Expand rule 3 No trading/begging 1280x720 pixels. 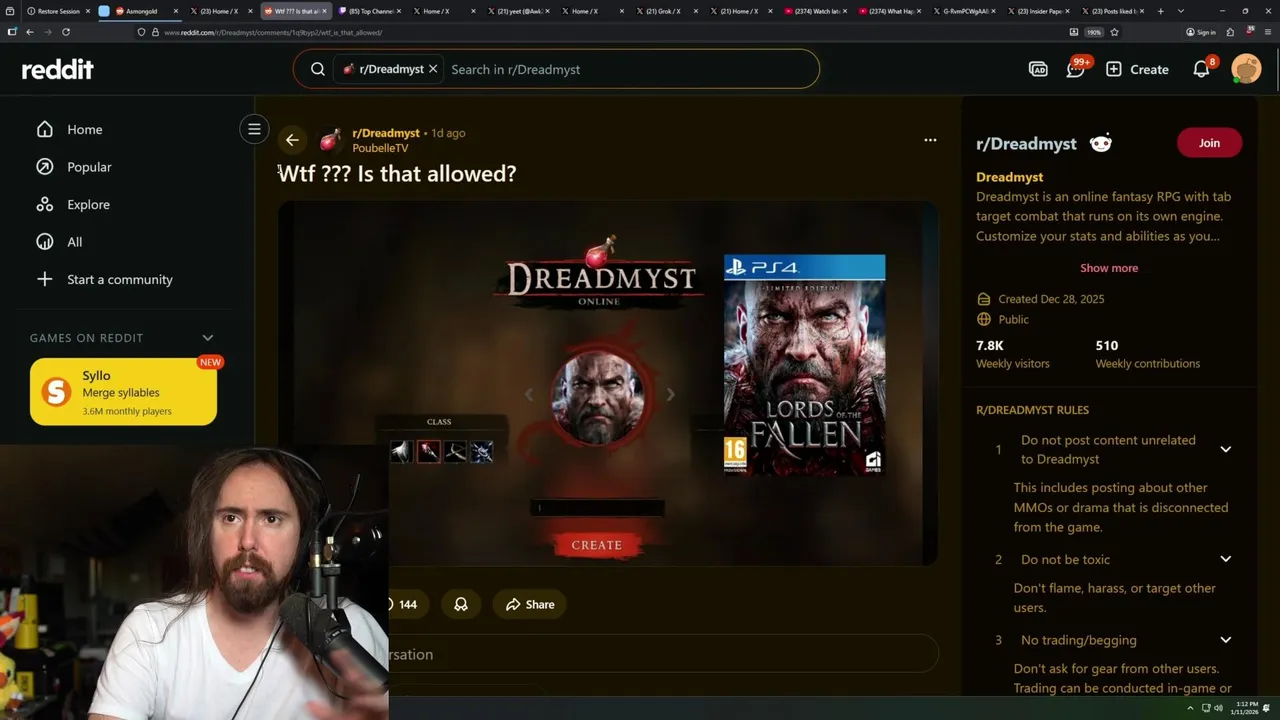[1226, 640]
